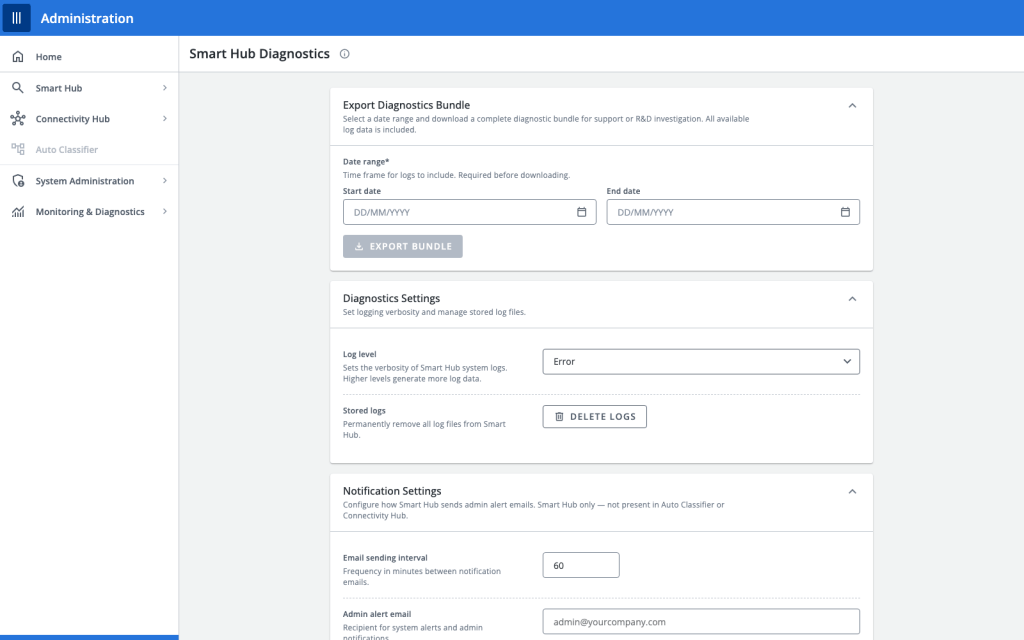Expand the Connectivity Hub sidebar chevron
The image size is (1024, 640).
(x=165, y=119)
